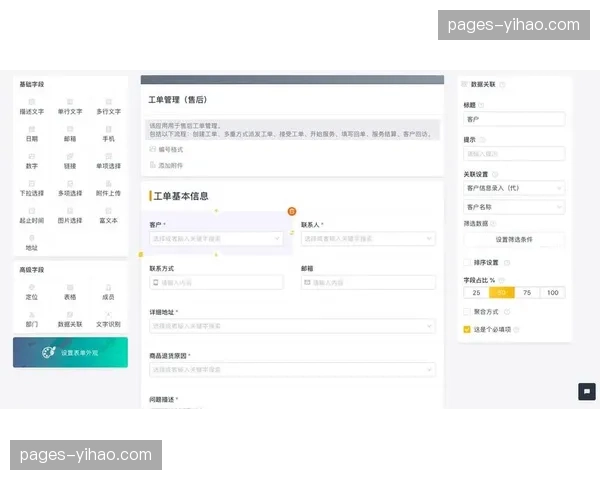Viewport: 600px width, 480px height.
Task: Add a 部门 advanced field
Action: click(32, 320)
